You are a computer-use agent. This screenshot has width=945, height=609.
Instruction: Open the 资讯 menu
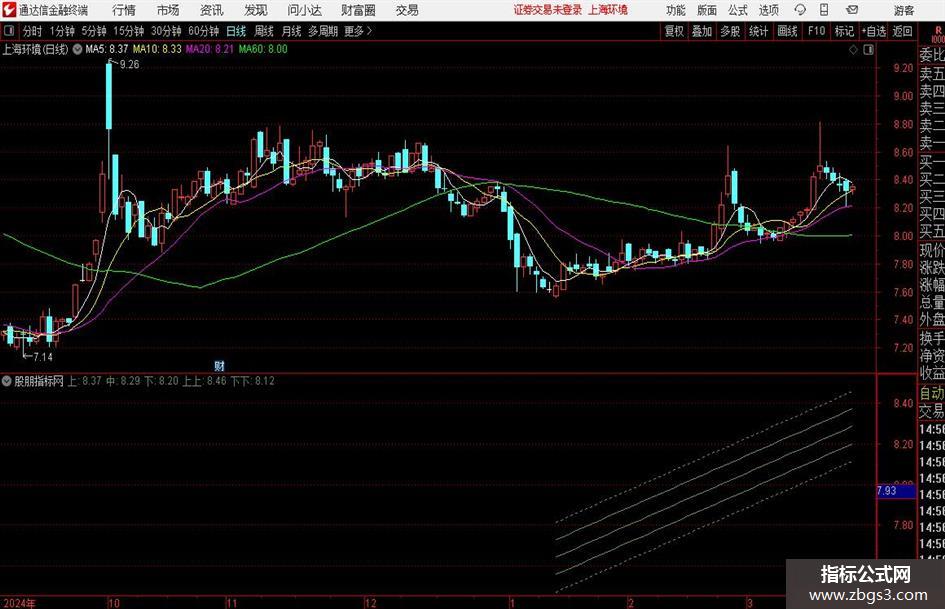[212, 10]
